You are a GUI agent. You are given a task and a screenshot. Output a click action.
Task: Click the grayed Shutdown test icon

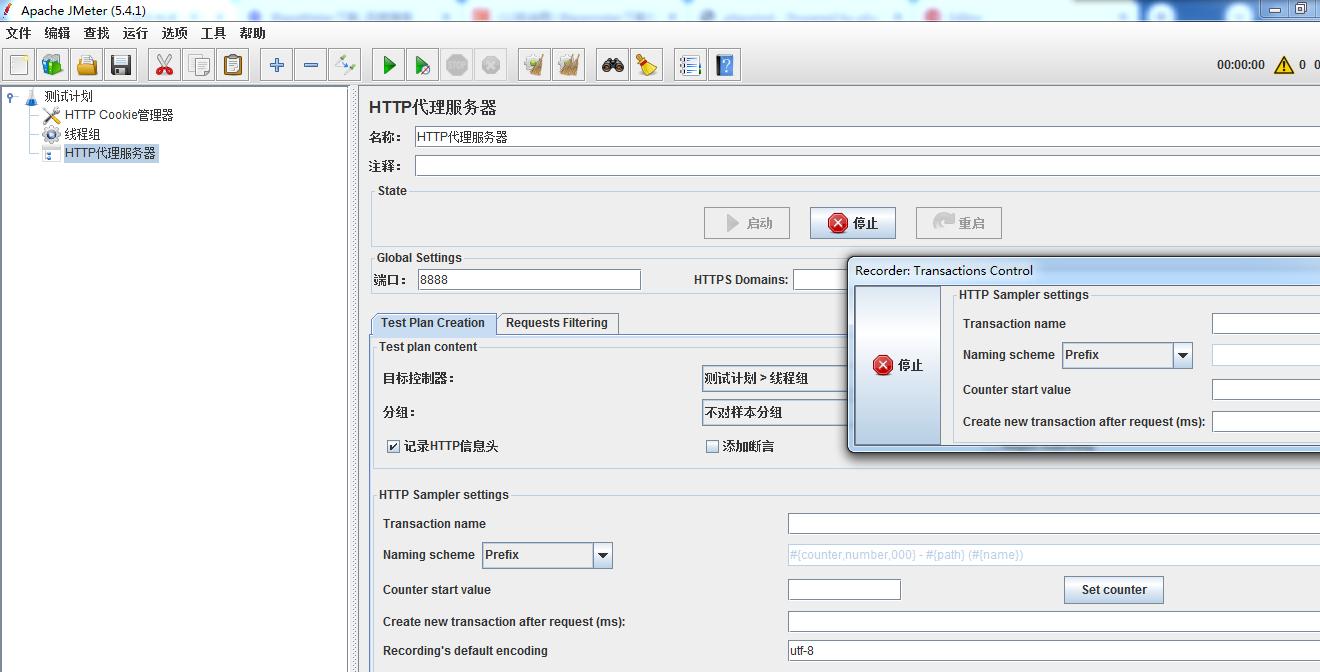491,65
